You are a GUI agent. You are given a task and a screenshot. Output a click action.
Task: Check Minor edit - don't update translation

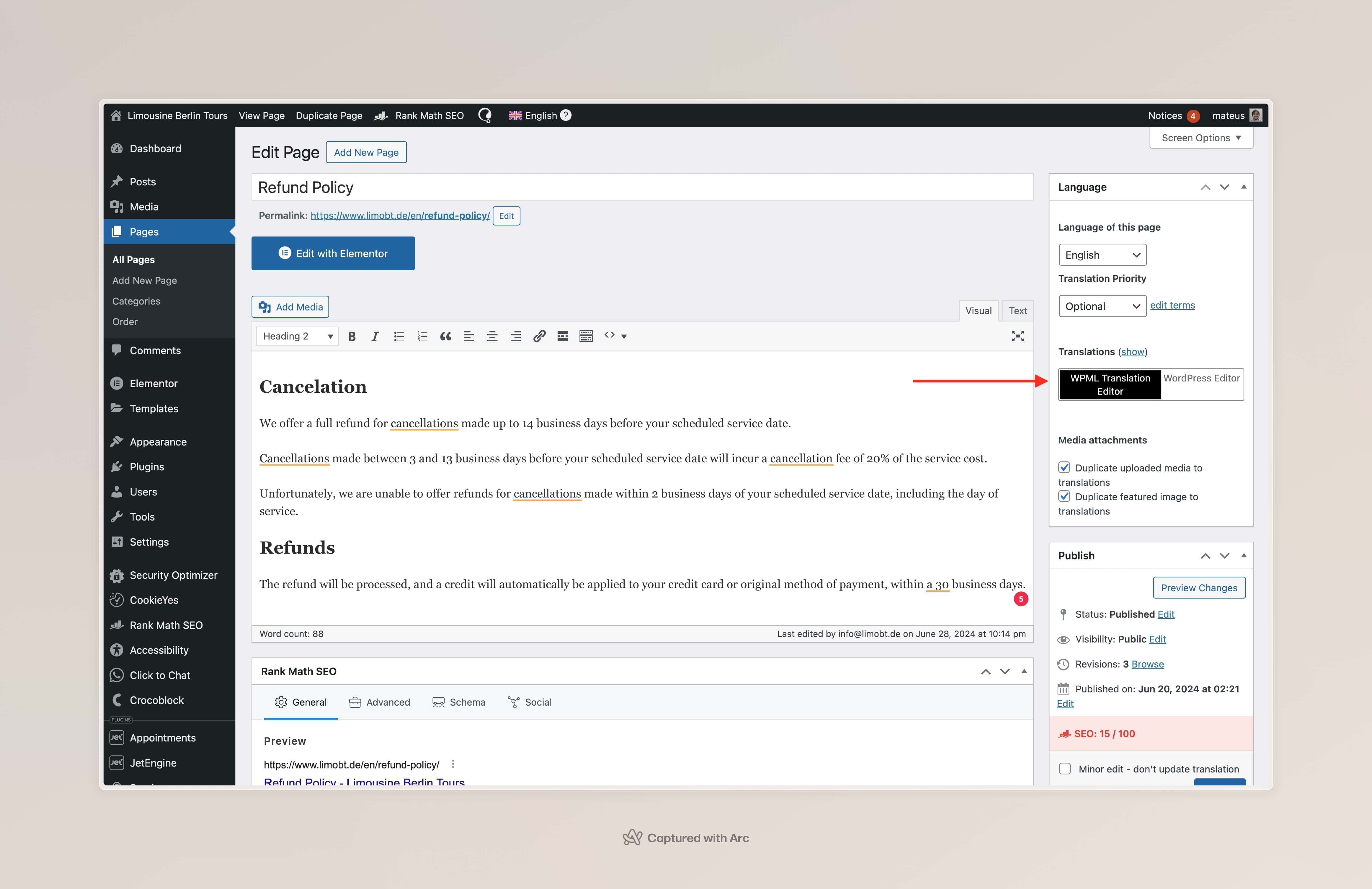pos(1065,769)
